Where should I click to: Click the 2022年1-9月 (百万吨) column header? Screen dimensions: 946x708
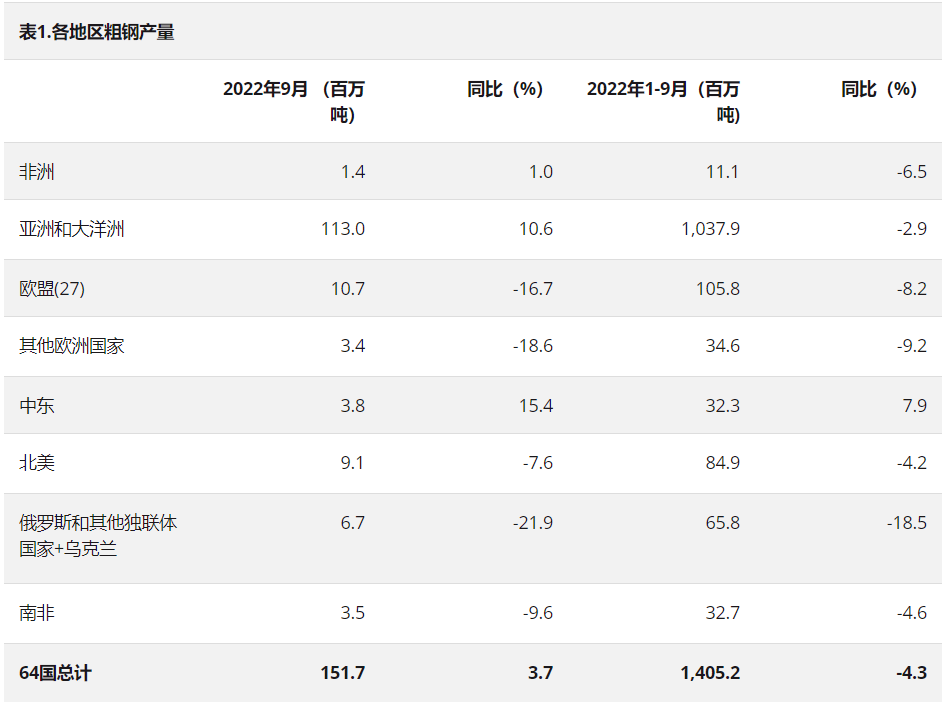tap(663, 101)
